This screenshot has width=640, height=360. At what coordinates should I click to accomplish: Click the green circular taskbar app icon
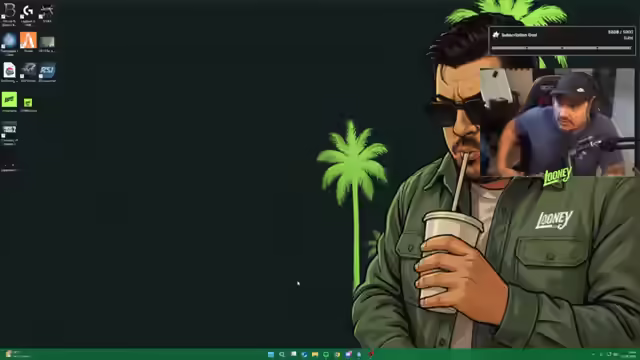pyautogui.click(x=326, y=354)
